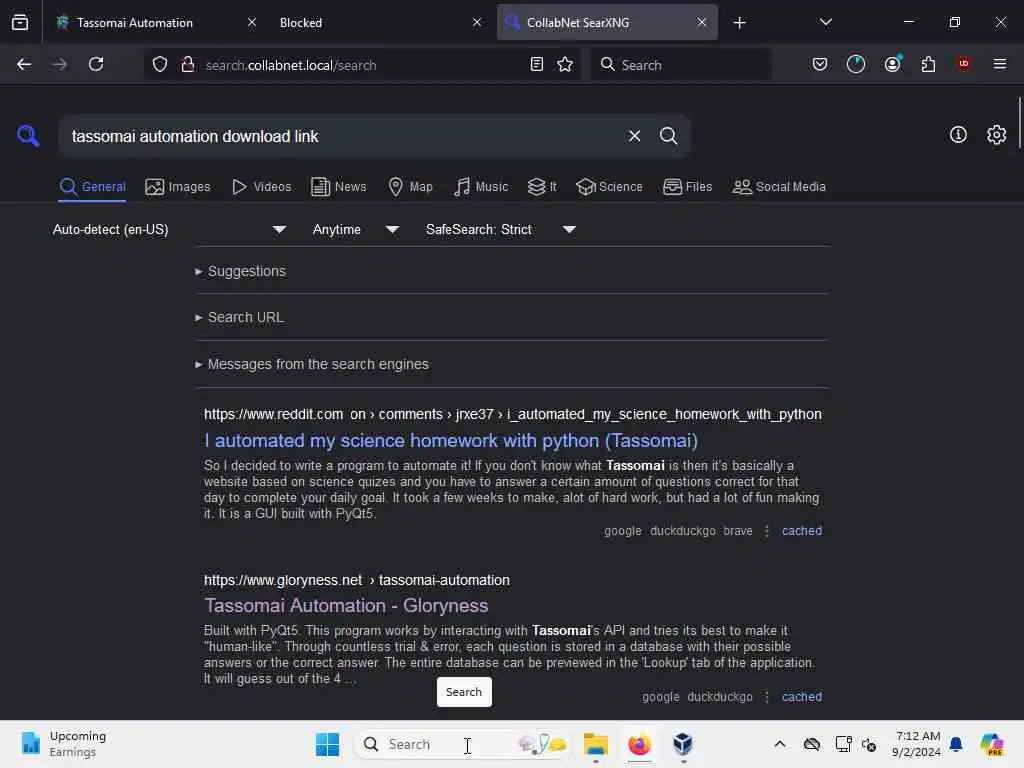Open the notifications bell in the tray

[x=955, y=744]
